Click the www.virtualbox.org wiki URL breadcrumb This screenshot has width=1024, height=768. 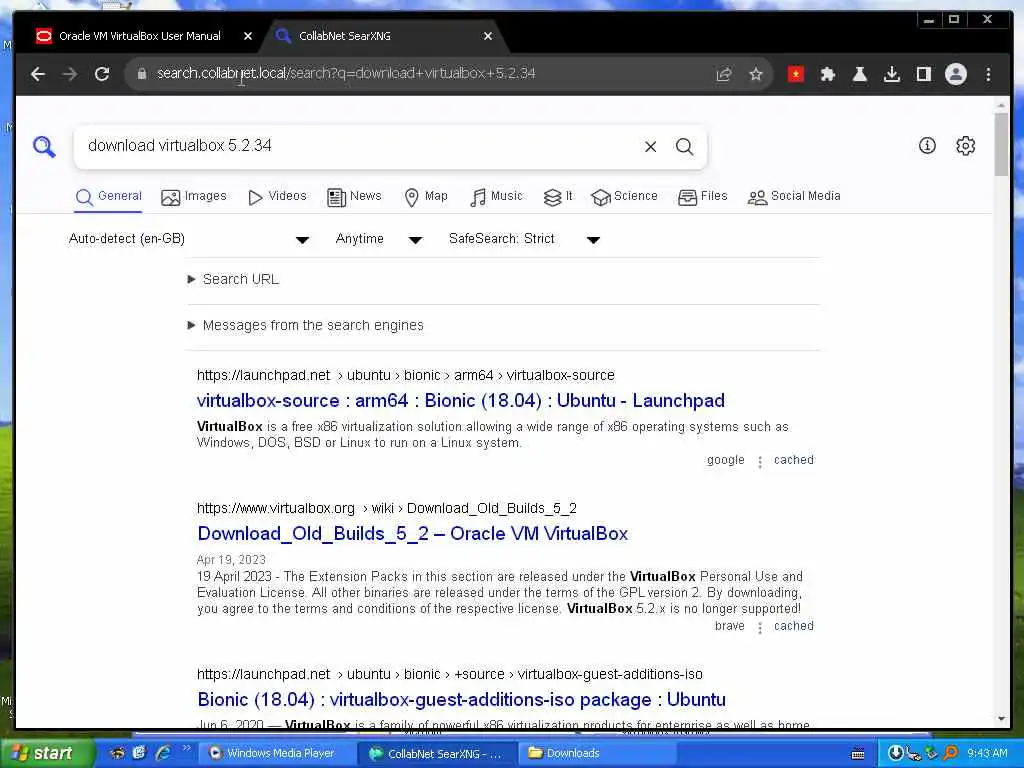(387, 508)
